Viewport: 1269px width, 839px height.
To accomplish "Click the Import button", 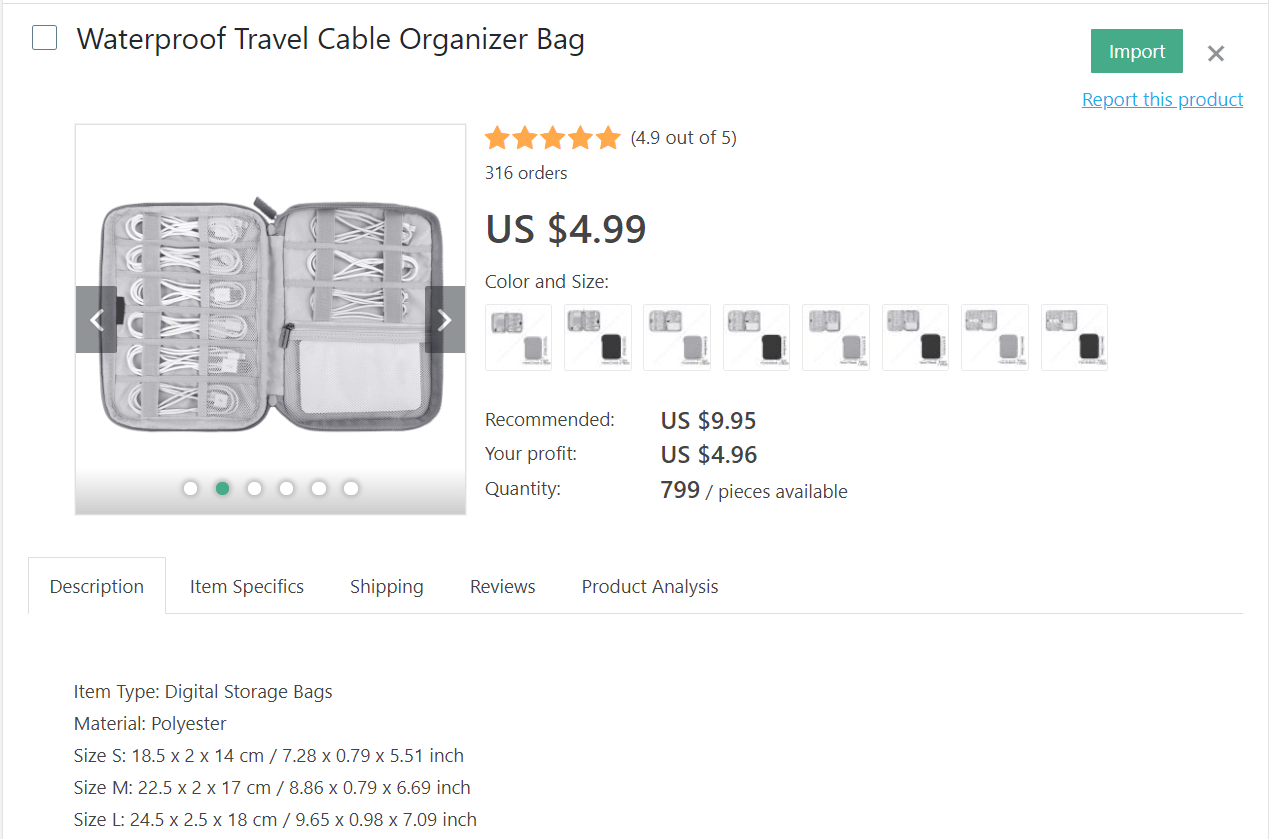I will pos(1136,50).
